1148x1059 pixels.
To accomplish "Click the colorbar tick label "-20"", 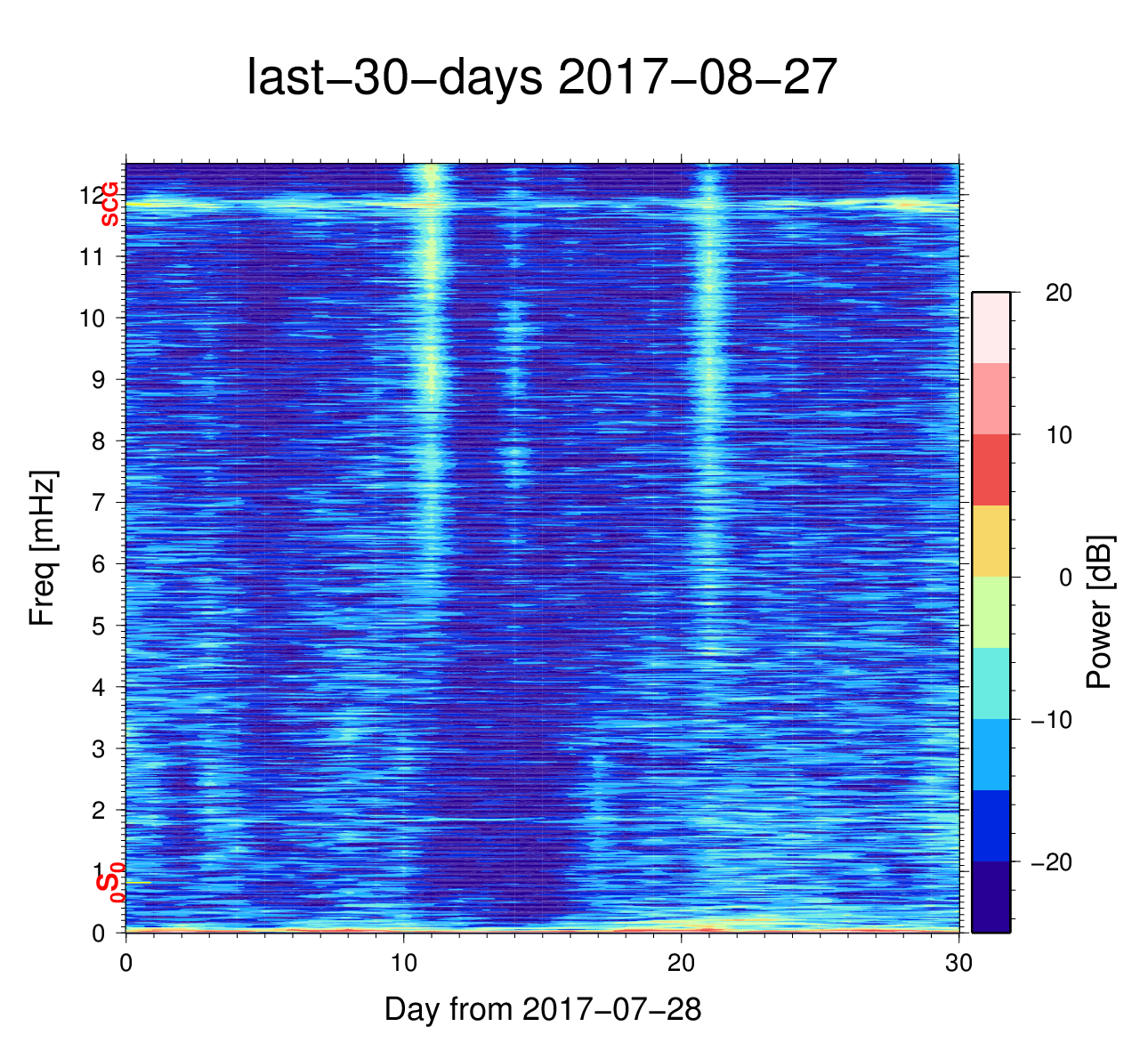I will coord(1051,862).
